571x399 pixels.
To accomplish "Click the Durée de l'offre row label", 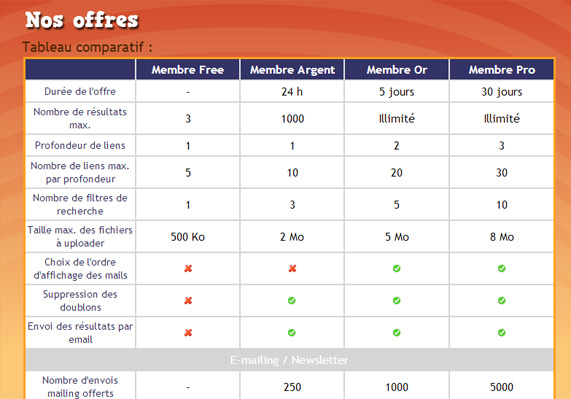I will pyautogui.click(x=80, y=91).
